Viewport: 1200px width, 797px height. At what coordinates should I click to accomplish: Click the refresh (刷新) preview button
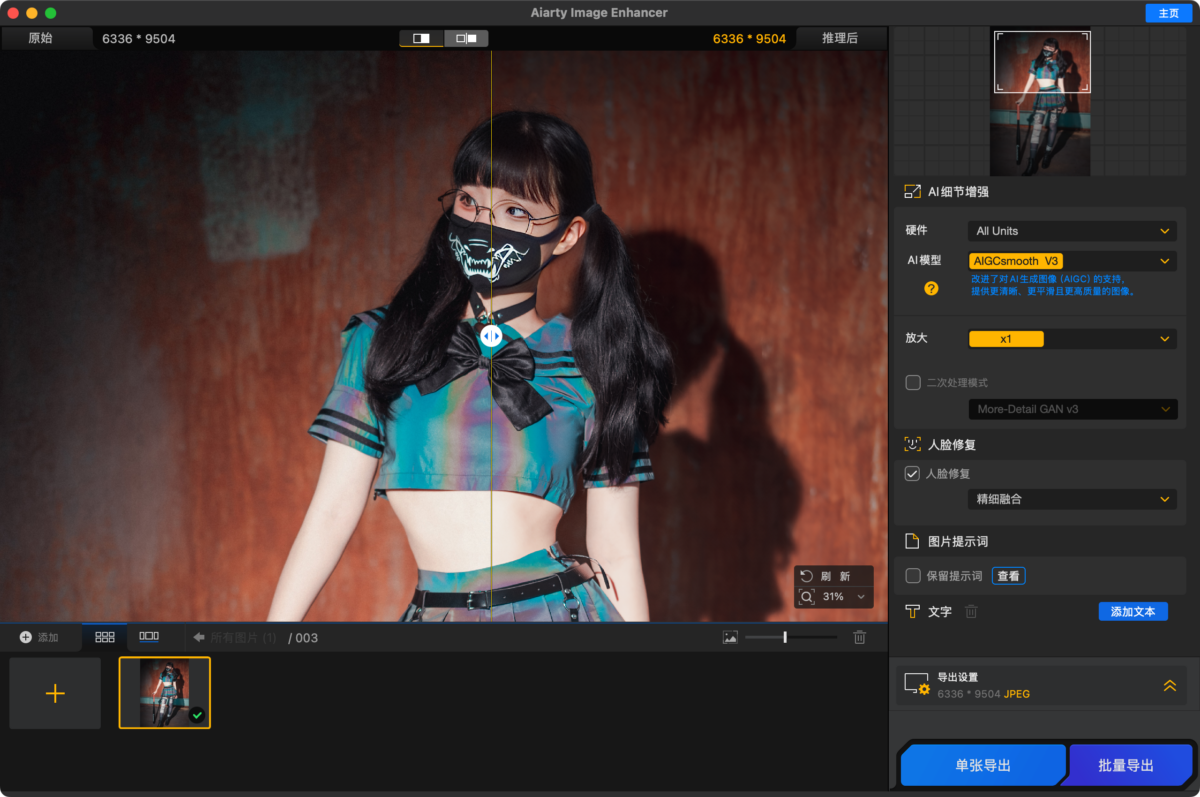[x=834, y=576]
